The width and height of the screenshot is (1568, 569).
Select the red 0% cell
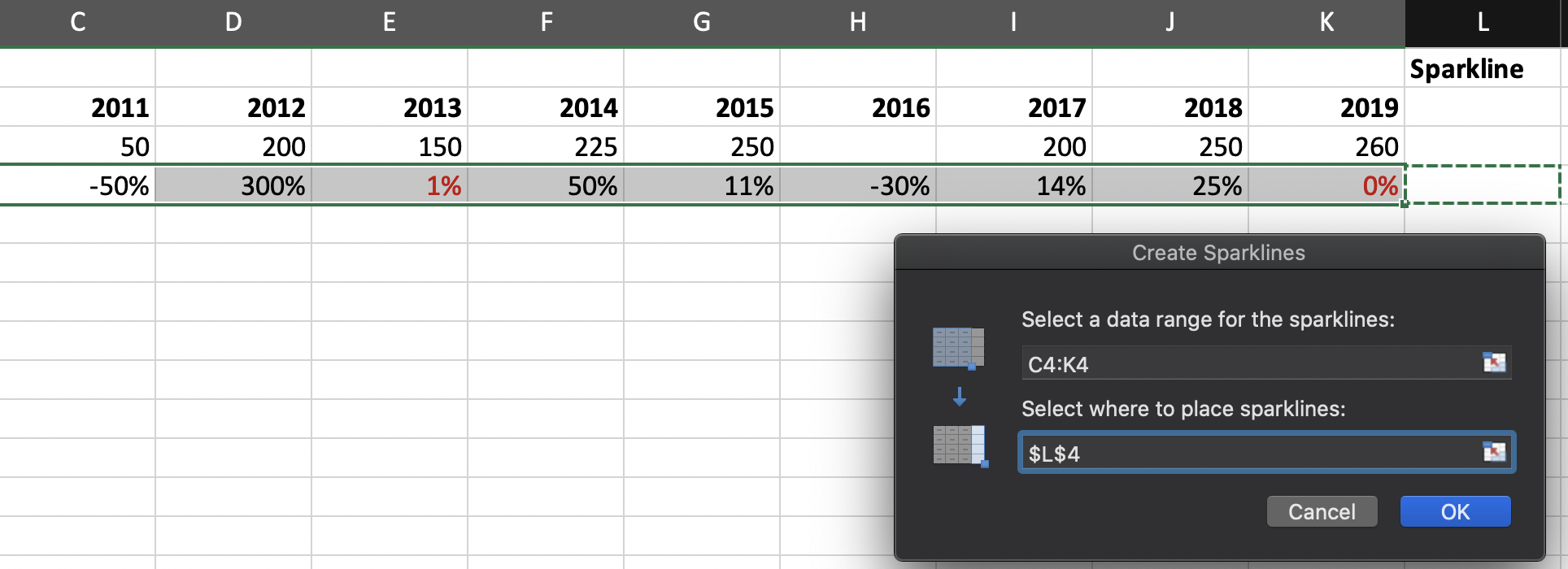(1326, 185)
